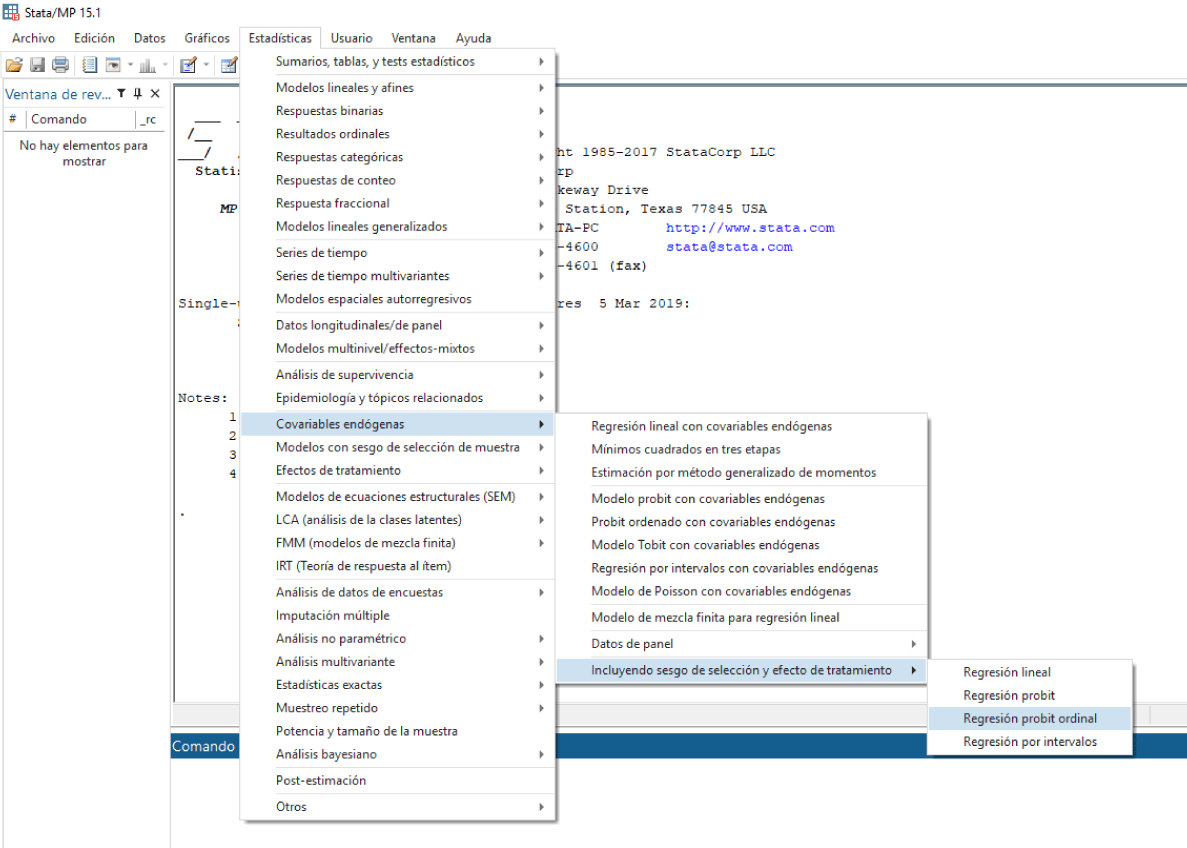The image size is (1187, 848).
Task: Choose Modelo de mezcla finita para regresión lineal
Action: click(x=742, y=618)
